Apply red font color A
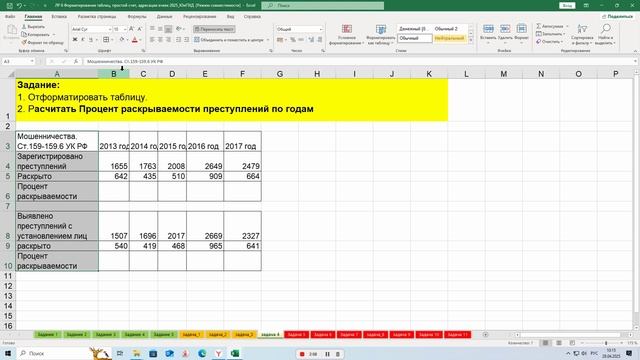Screen dimensions: 640x360 (135, 40)
